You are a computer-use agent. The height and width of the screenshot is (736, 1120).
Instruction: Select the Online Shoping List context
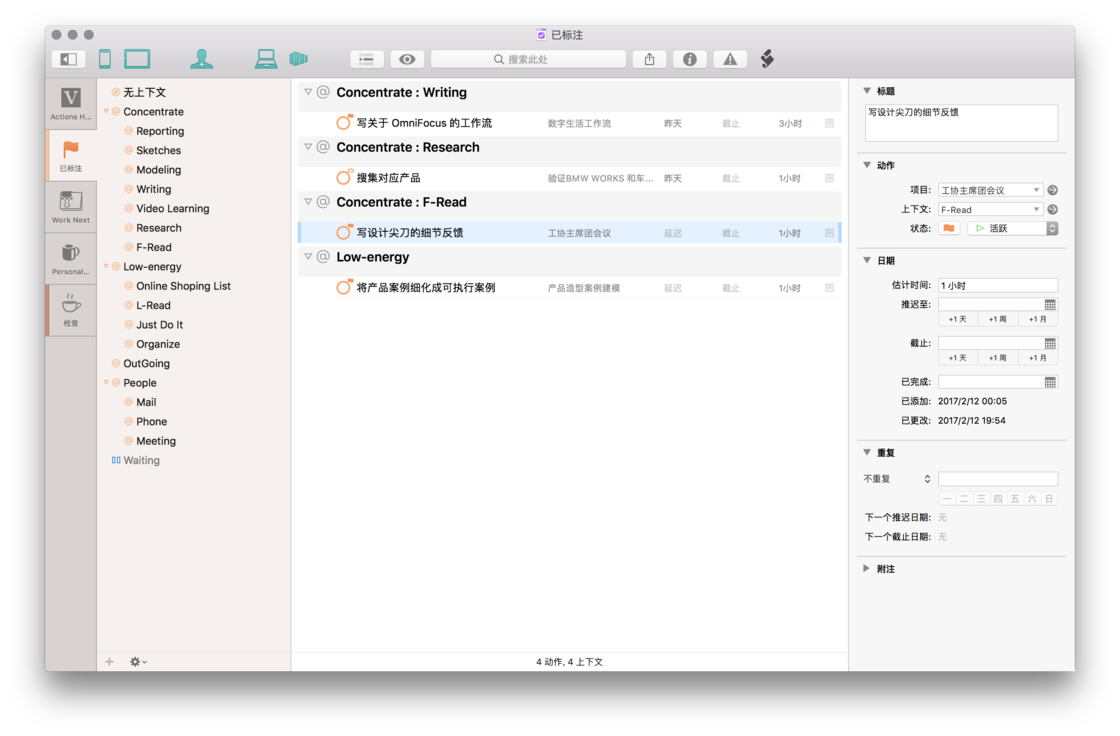[184, 286]
